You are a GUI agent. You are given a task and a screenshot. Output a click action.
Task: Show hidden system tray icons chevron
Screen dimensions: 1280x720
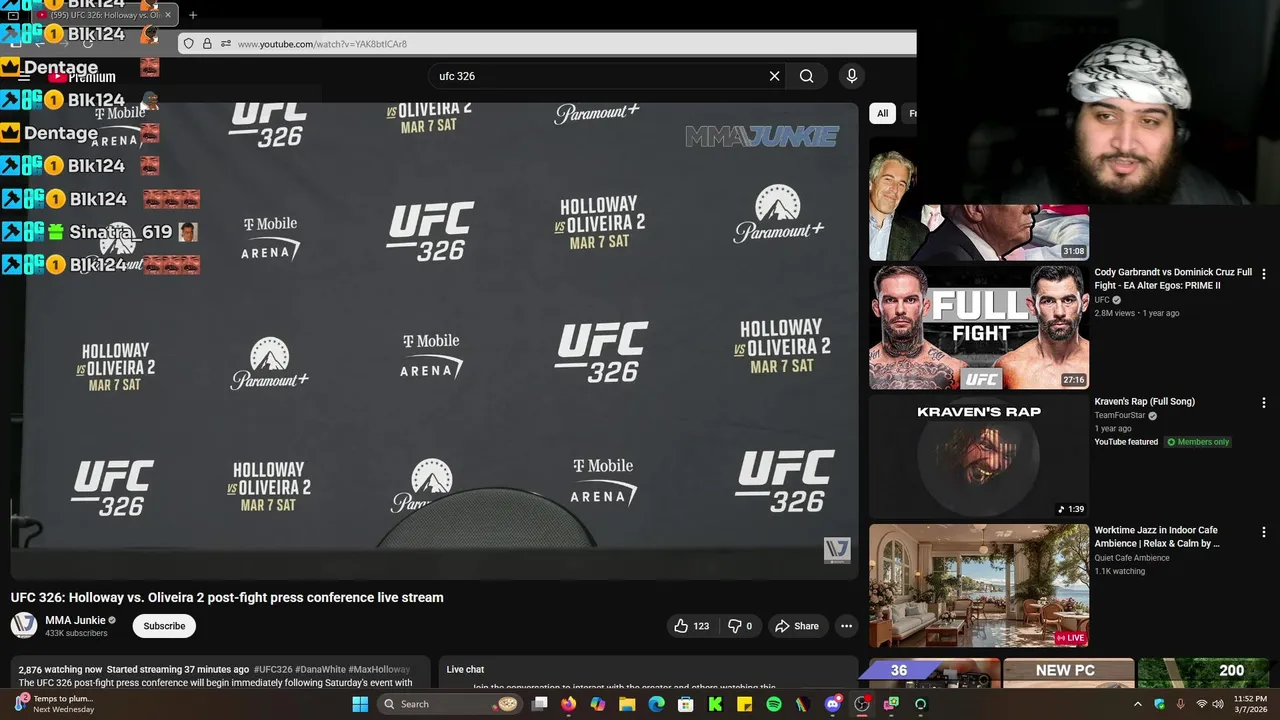pos(1137,704)
